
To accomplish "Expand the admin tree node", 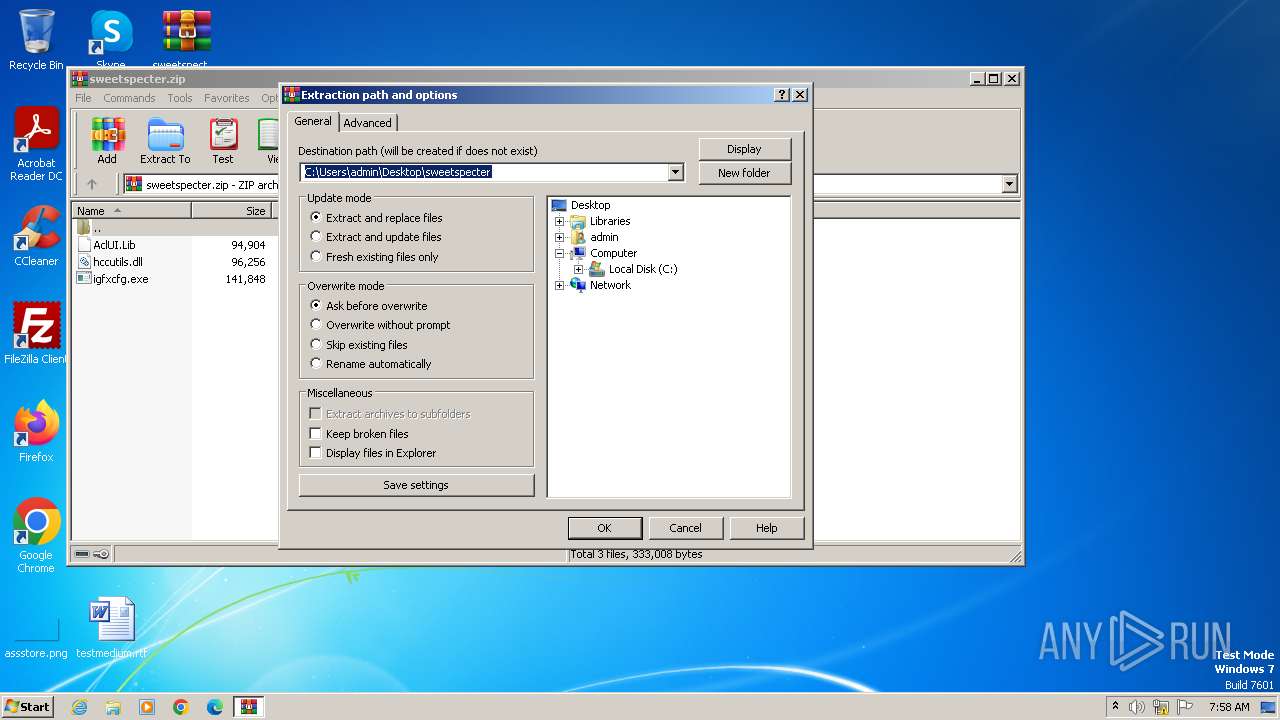I will point(560,237).
